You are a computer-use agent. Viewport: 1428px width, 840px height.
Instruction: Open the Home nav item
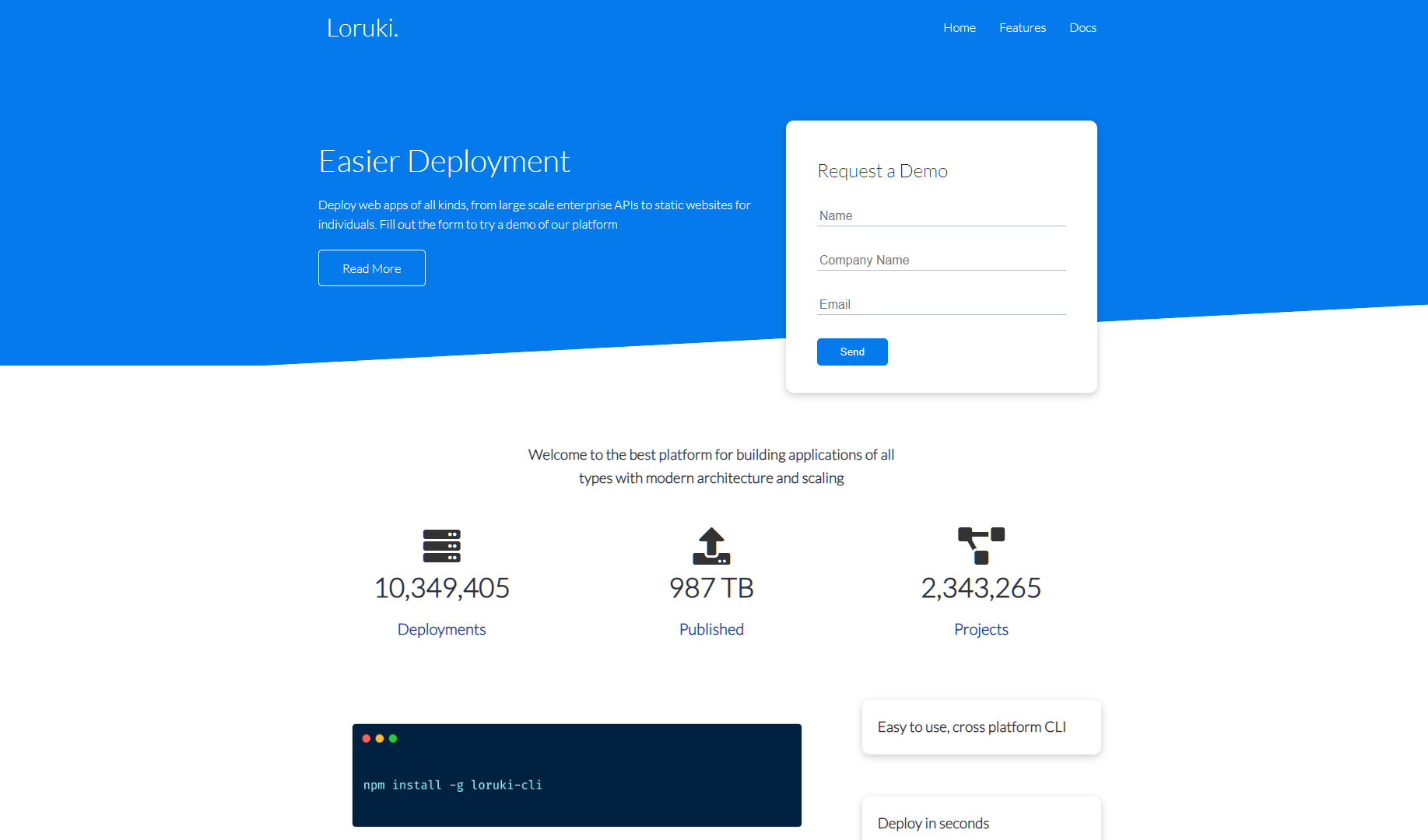click(x=960, y=28)
